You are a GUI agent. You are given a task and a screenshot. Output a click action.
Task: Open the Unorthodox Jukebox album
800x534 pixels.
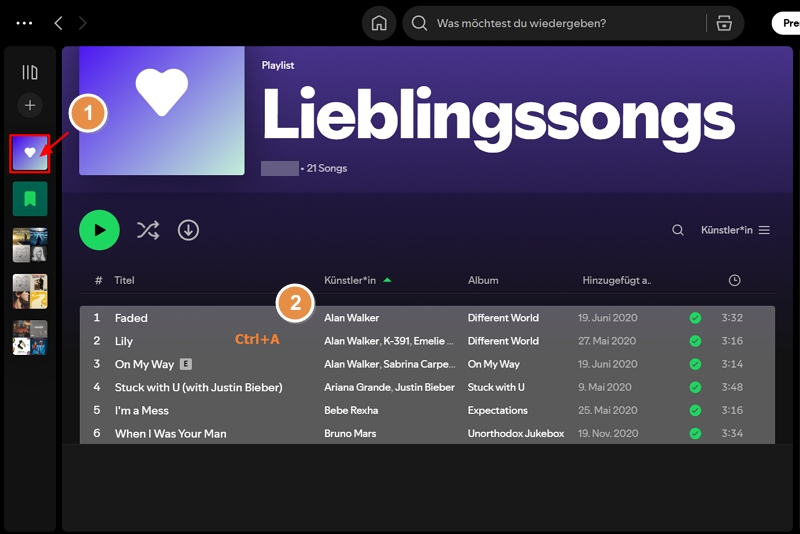click(516, 434)
